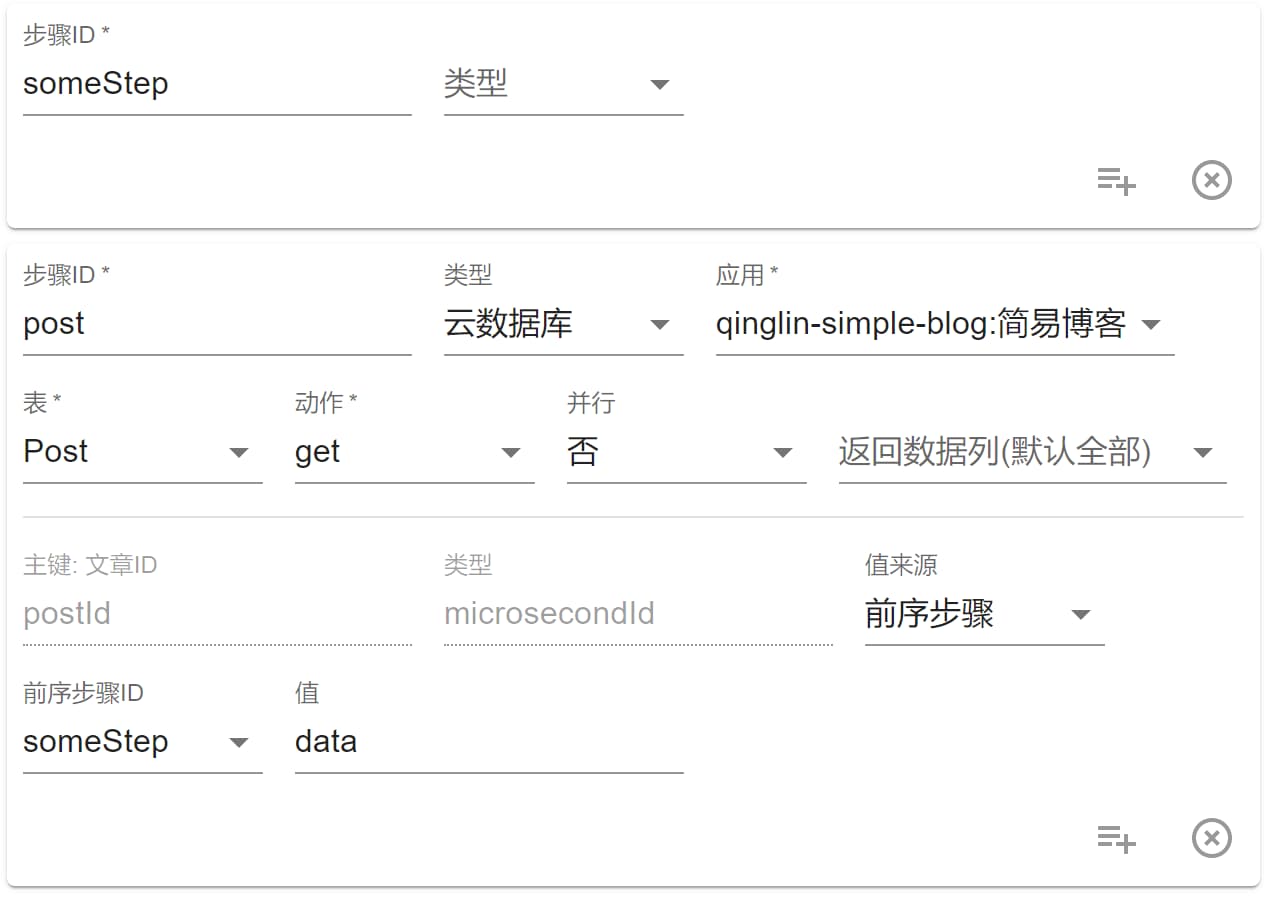The height and width of the screenshot is (900, 1275).
Task: Click the disabled postId primary key field
Action: point(217,615)
